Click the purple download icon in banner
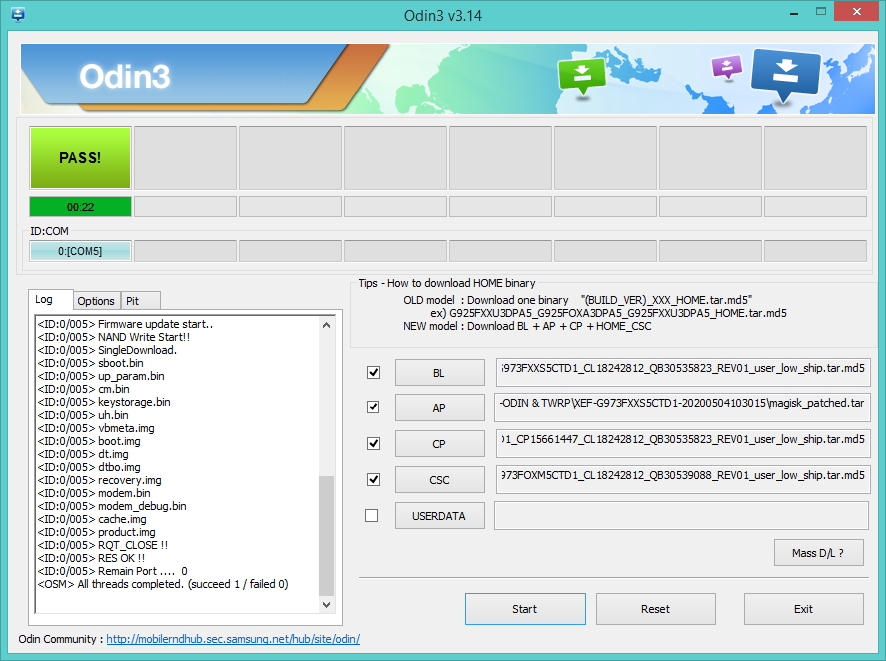Image resolution: width=886 pixels, height=661 pixels. click(727, 67)
